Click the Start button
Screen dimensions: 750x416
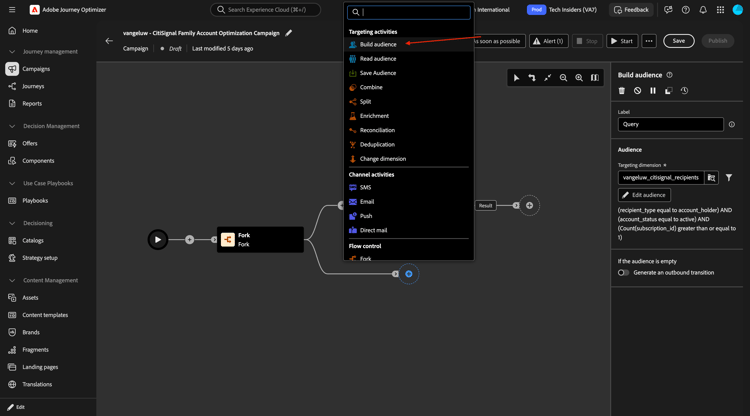click(622, 41)
